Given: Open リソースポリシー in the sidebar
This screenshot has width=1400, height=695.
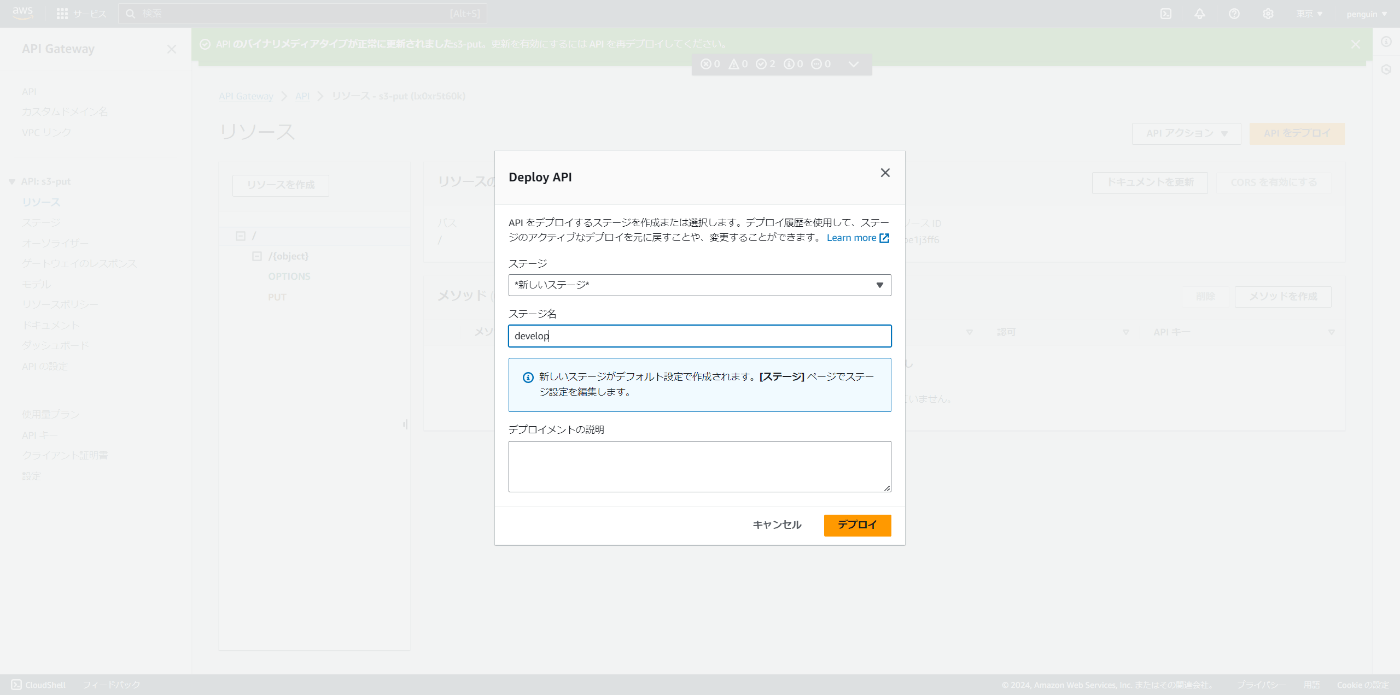Looking at the screenshot, I should coord(60,305).
